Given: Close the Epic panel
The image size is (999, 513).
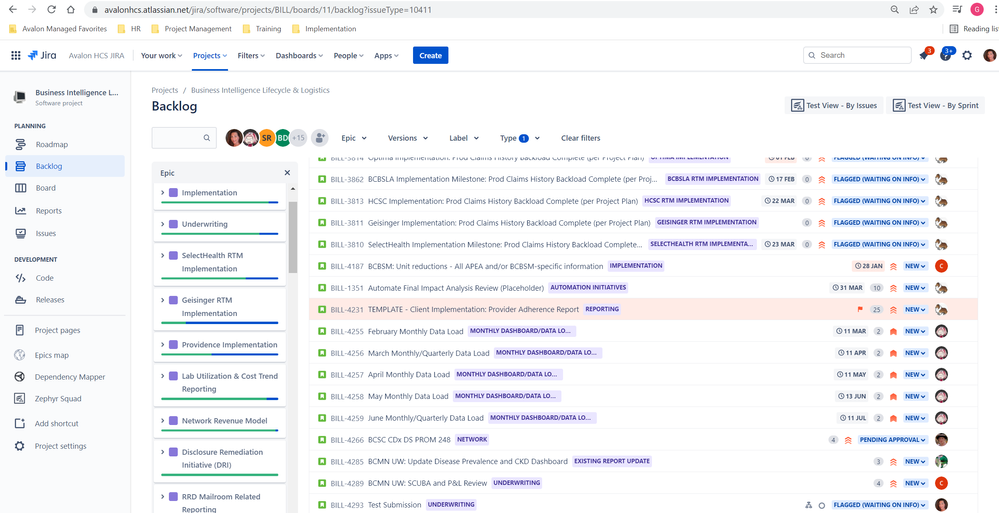Looking at the screenshot, I should (x=287, y=173).
